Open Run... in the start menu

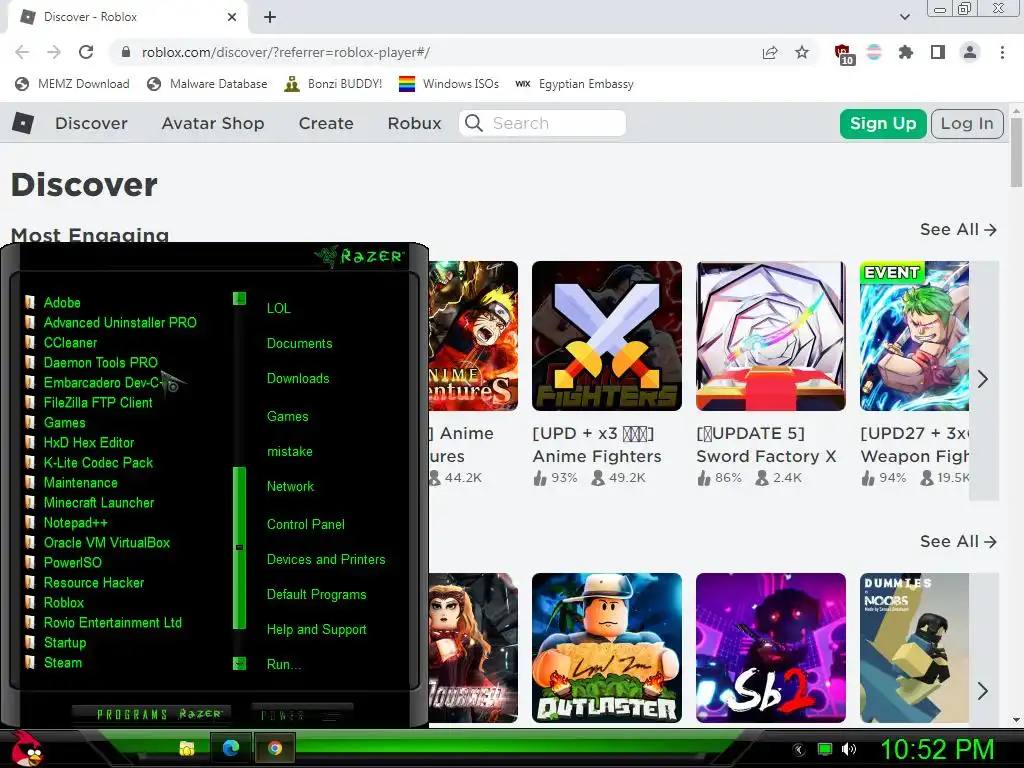coord(284,664)
